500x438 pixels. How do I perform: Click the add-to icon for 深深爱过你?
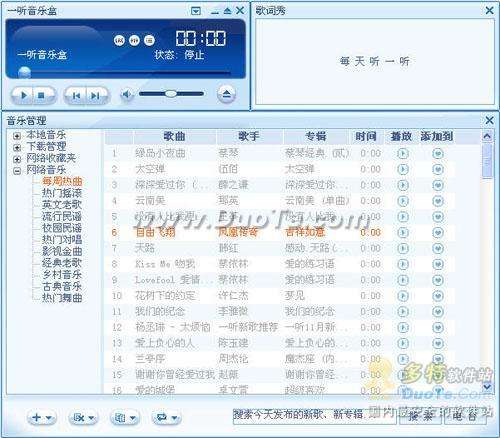pyautogui.click(x=438, y=185)
